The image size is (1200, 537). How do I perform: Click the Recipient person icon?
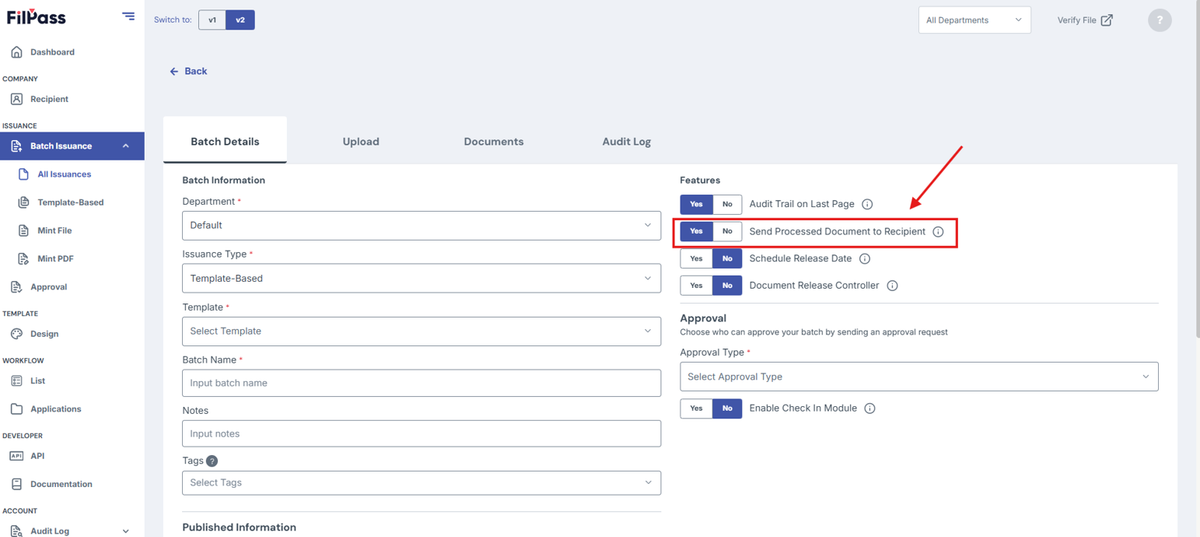[x=16, y=99]
